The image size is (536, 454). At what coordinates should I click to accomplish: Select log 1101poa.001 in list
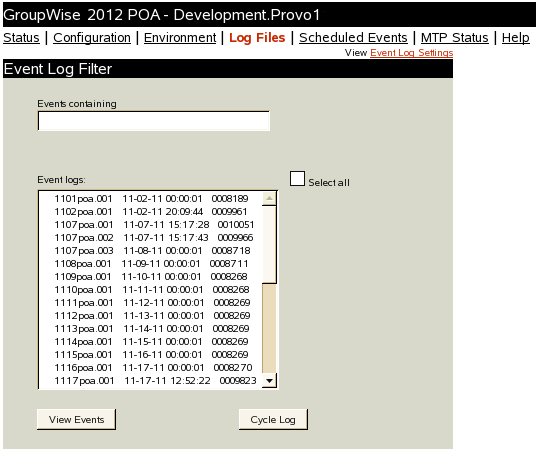pos(150,199)
